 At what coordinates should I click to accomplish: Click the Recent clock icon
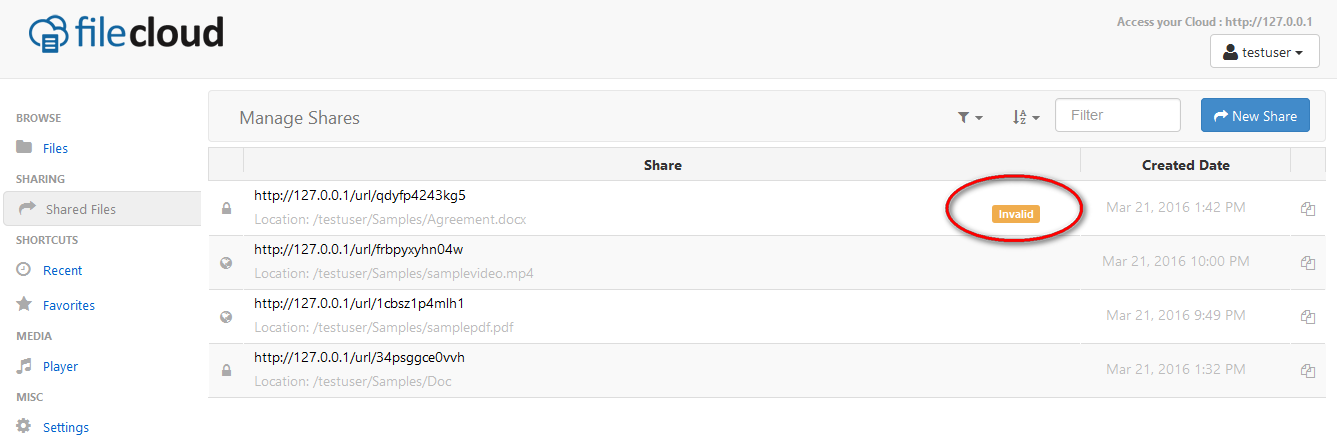(24, 270)
